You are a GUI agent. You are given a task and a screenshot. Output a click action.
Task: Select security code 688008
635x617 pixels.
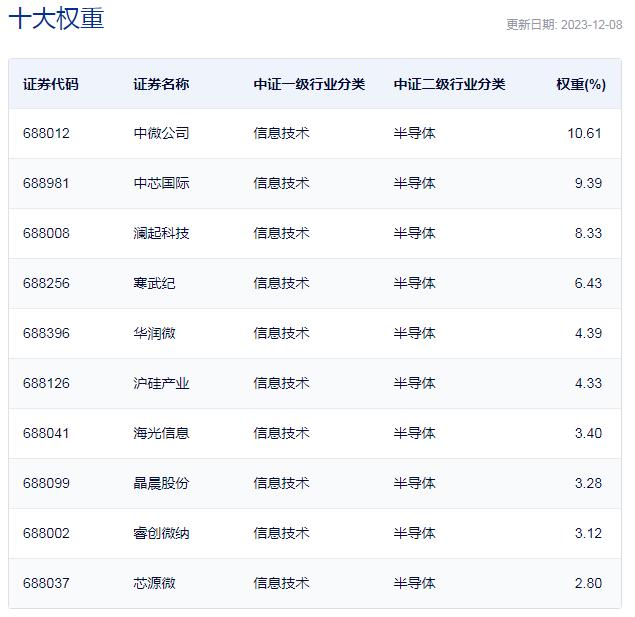[46, 233]
